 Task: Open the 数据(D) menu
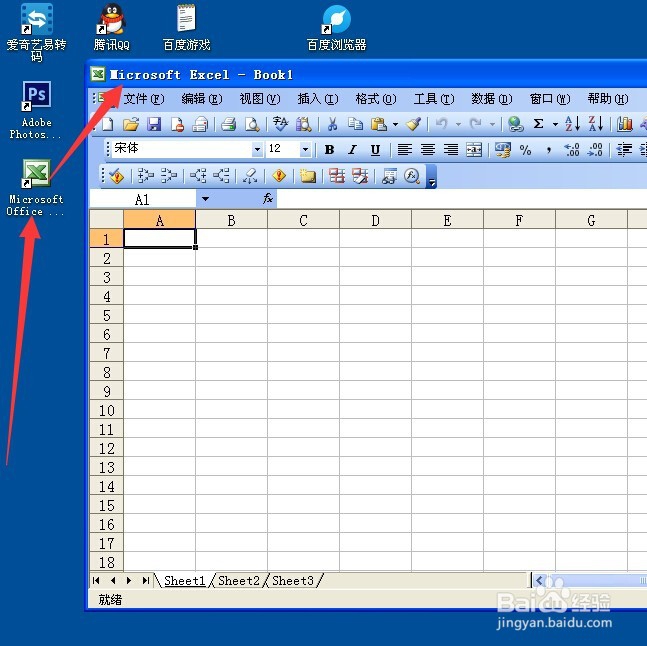492,99
